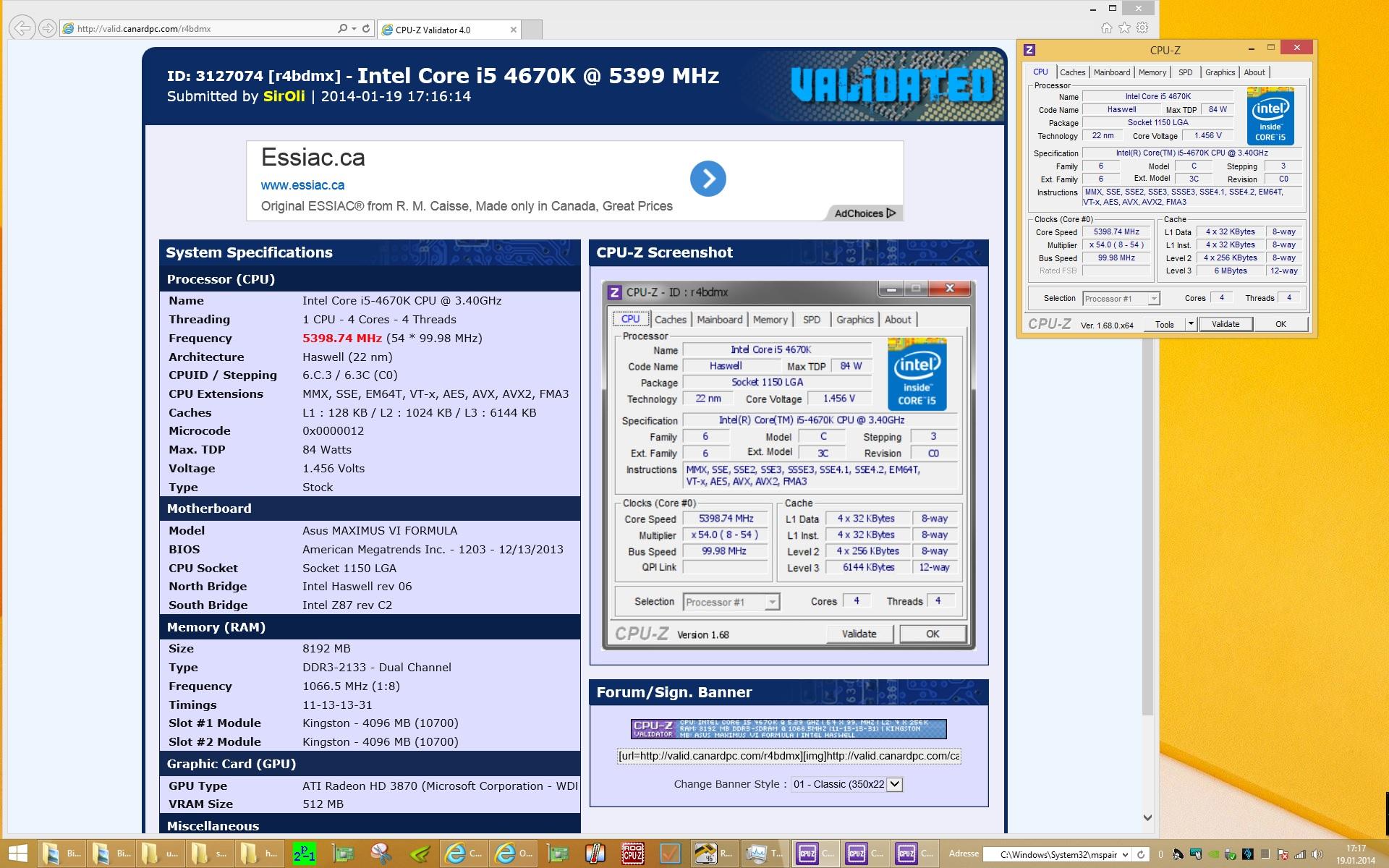Open the ROG CPU-Z taskbar icon
This screenshot has width=1389, height=868.
[x=632, y=854]
